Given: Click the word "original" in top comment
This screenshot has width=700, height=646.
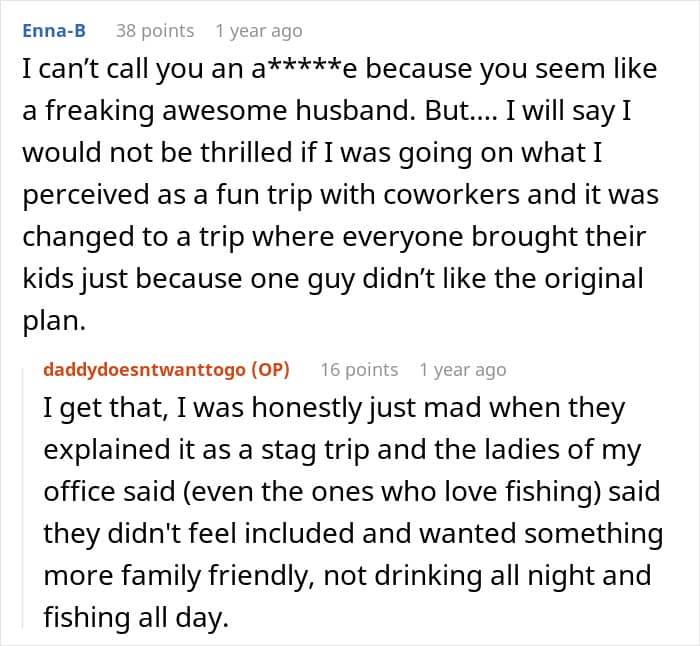Looking at the screenshot, I should point(594,279).
